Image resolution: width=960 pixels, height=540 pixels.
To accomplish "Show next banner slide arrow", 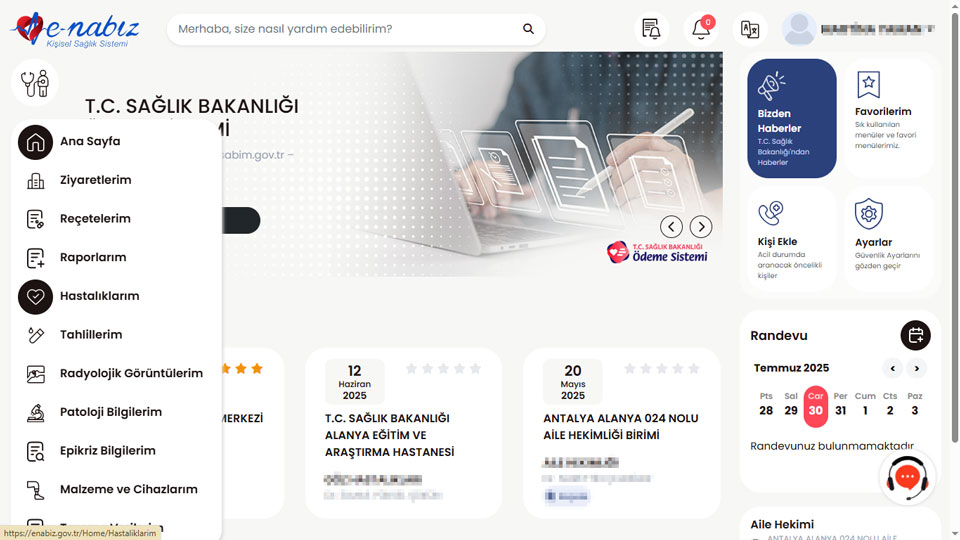I will (x=701, y=227).
